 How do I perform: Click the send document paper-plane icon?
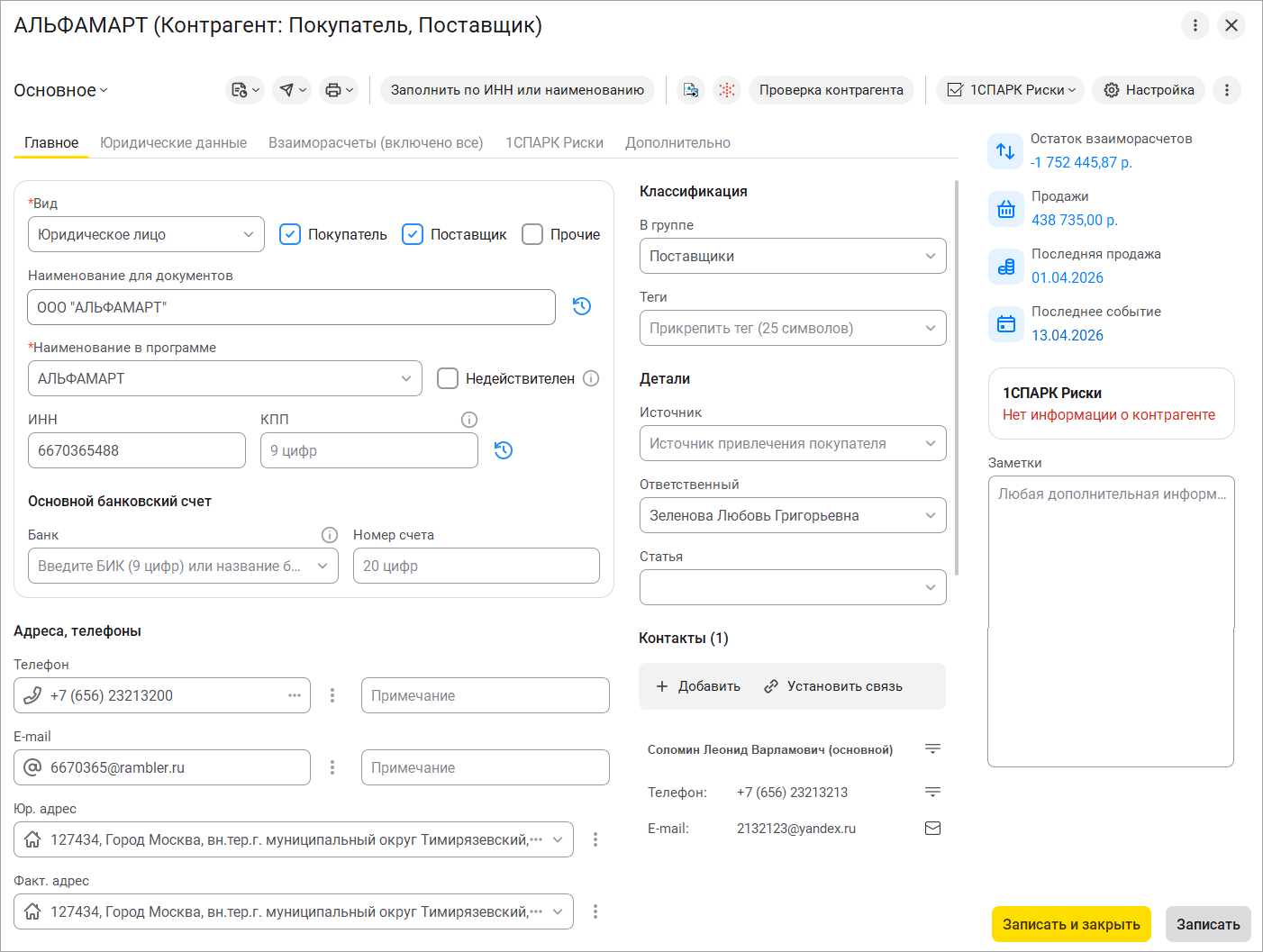coord(287,90)
